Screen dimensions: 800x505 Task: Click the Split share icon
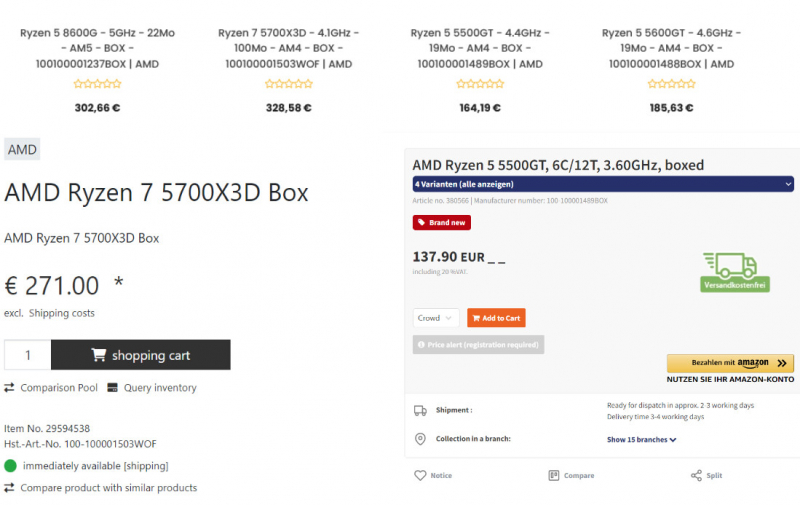tap(696, 475)
